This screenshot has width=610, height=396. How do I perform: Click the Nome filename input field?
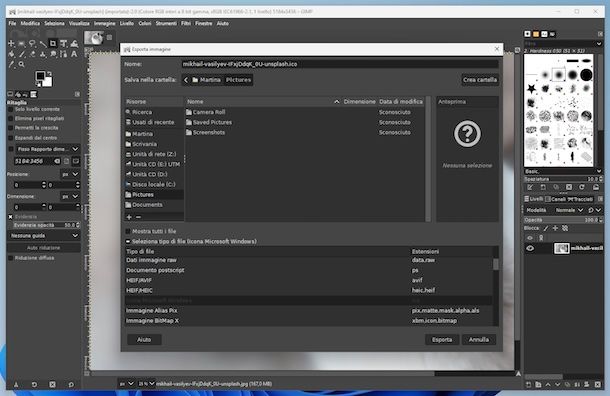click(340, 64)
